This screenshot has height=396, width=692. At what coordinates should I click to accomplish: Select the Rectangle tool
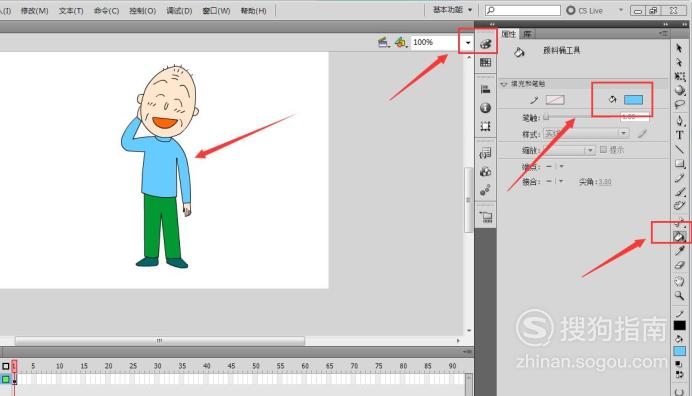680,164
